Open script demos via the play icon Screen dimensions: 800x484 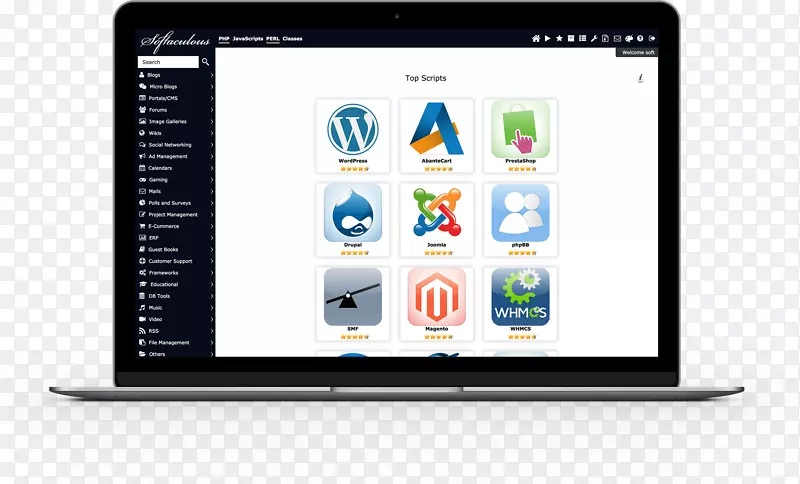pos(547,38)
